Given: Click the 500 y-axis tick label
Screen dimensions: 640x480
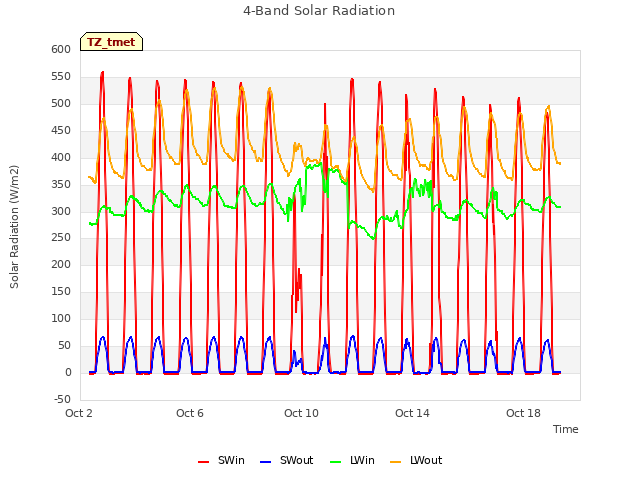Looking at the screenshot, I should point(61,103).
